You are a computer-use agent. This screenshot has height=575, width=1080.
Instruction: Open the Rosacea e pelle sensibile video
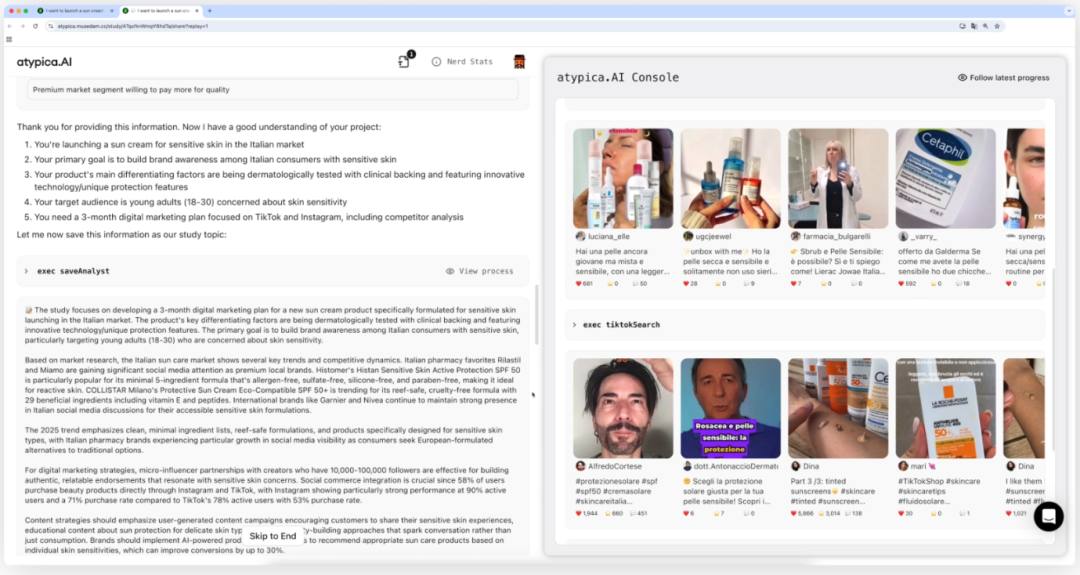730,408
